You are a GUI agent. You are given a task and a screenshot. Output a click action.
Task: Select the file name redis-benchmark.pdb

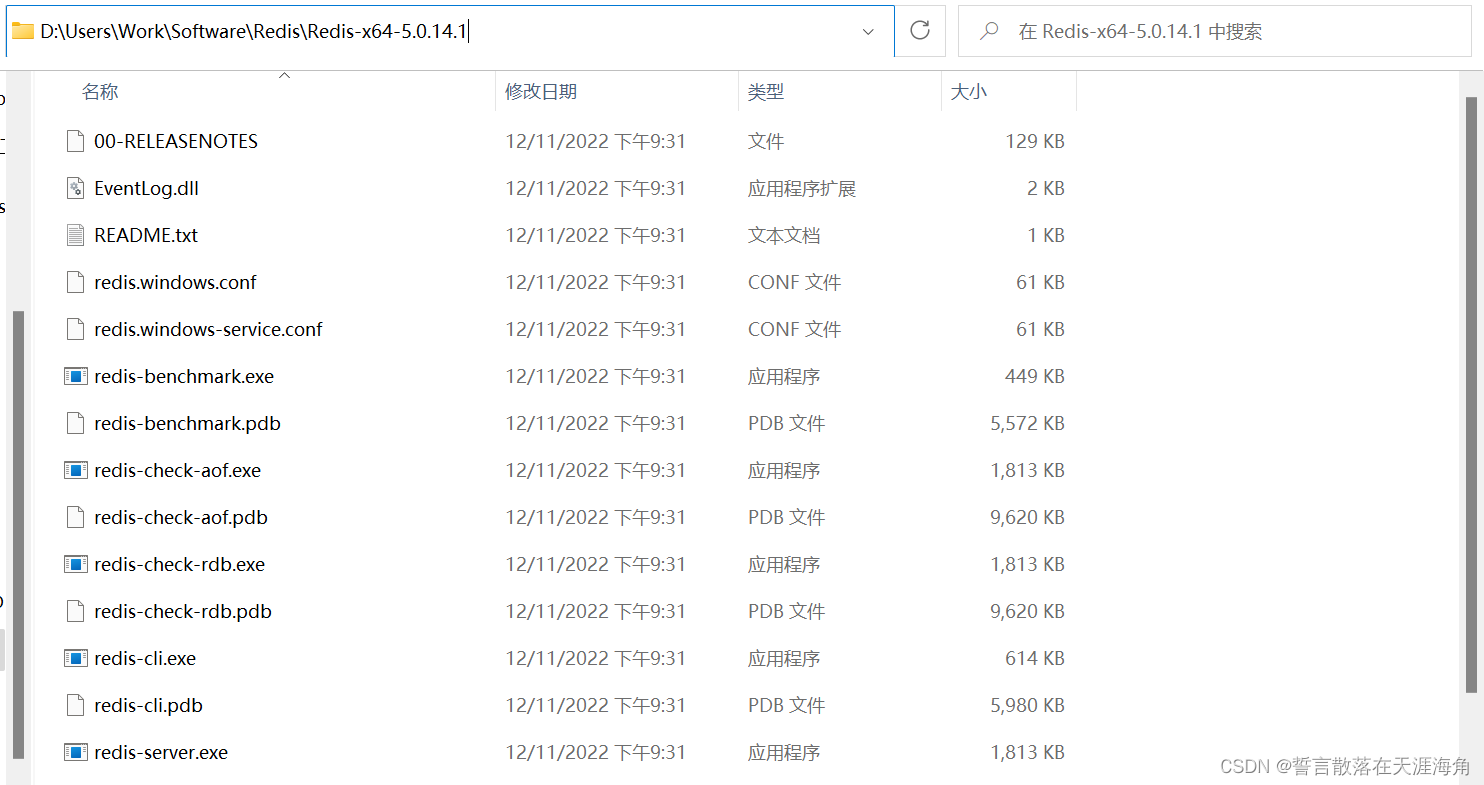click(x=187, y=423)
